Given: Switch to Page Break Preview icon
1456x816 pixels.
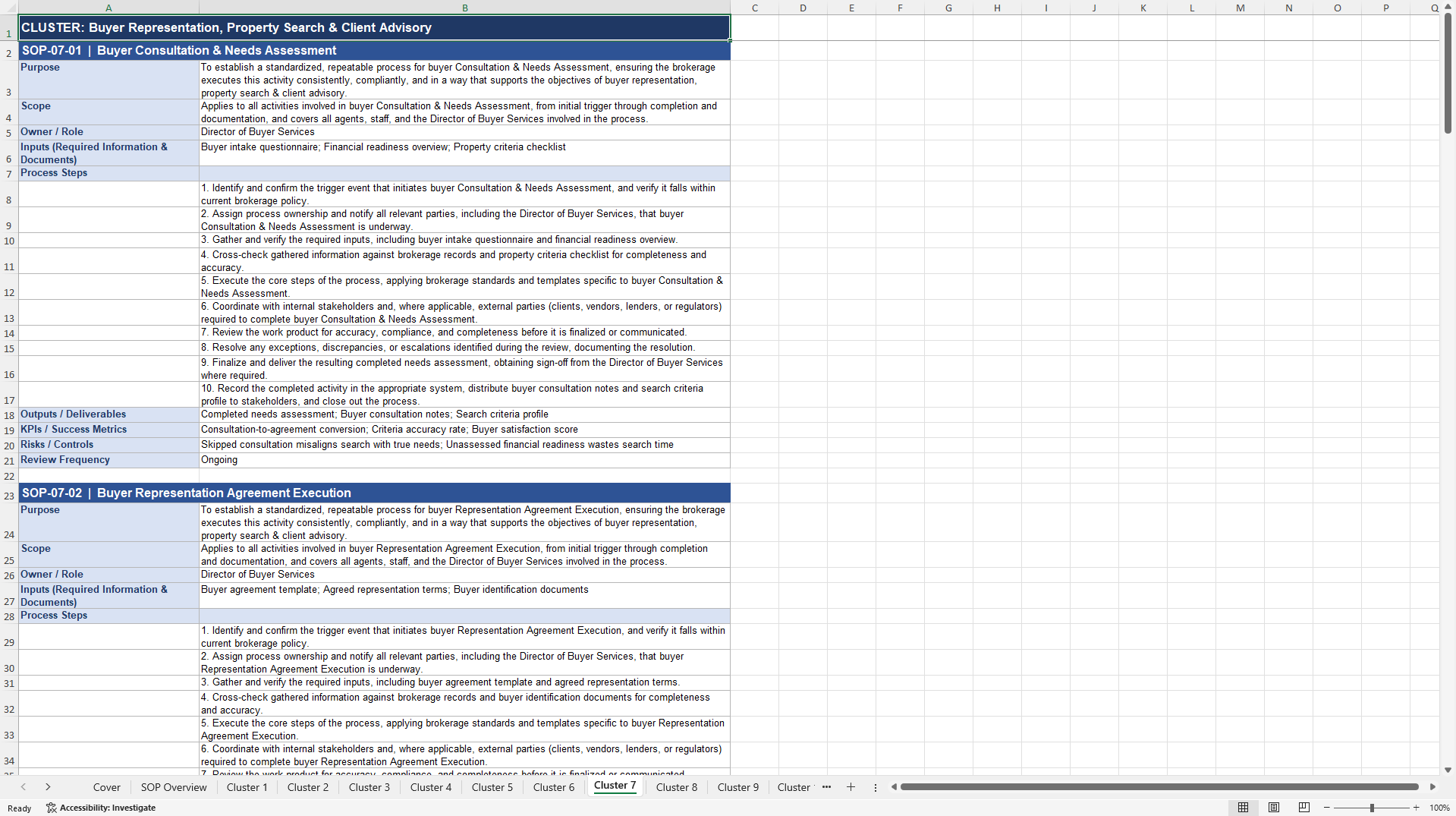Looking at the screenshot, I should [x=1303, y=808].
